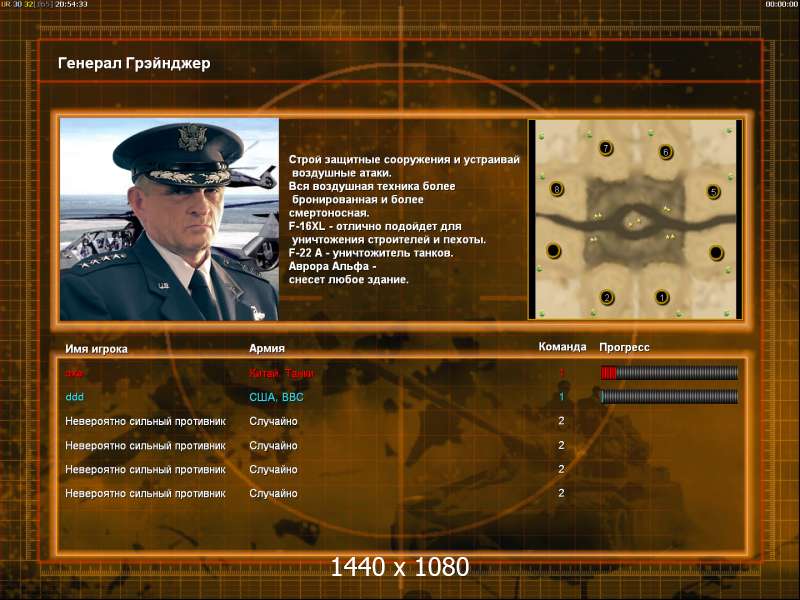
Task: Select the unnumbered black start spot below 5
Action: coord(716,253)
